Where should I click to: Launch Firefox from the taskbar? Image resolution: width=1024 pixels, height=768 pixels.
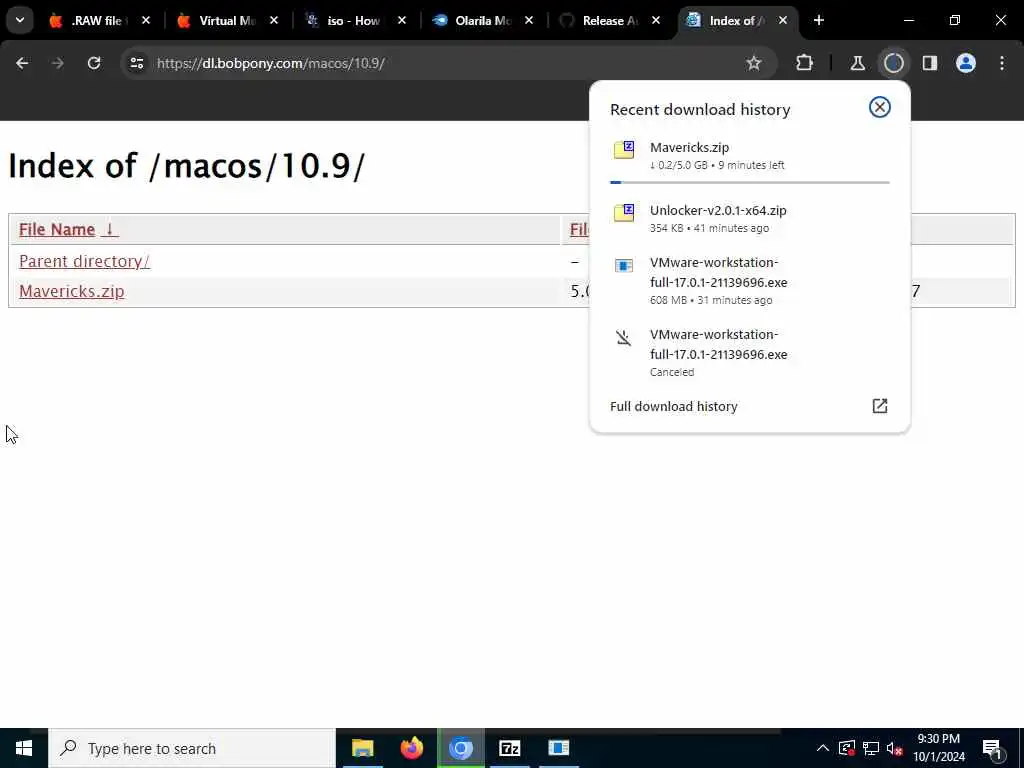(x=411, y=748)
